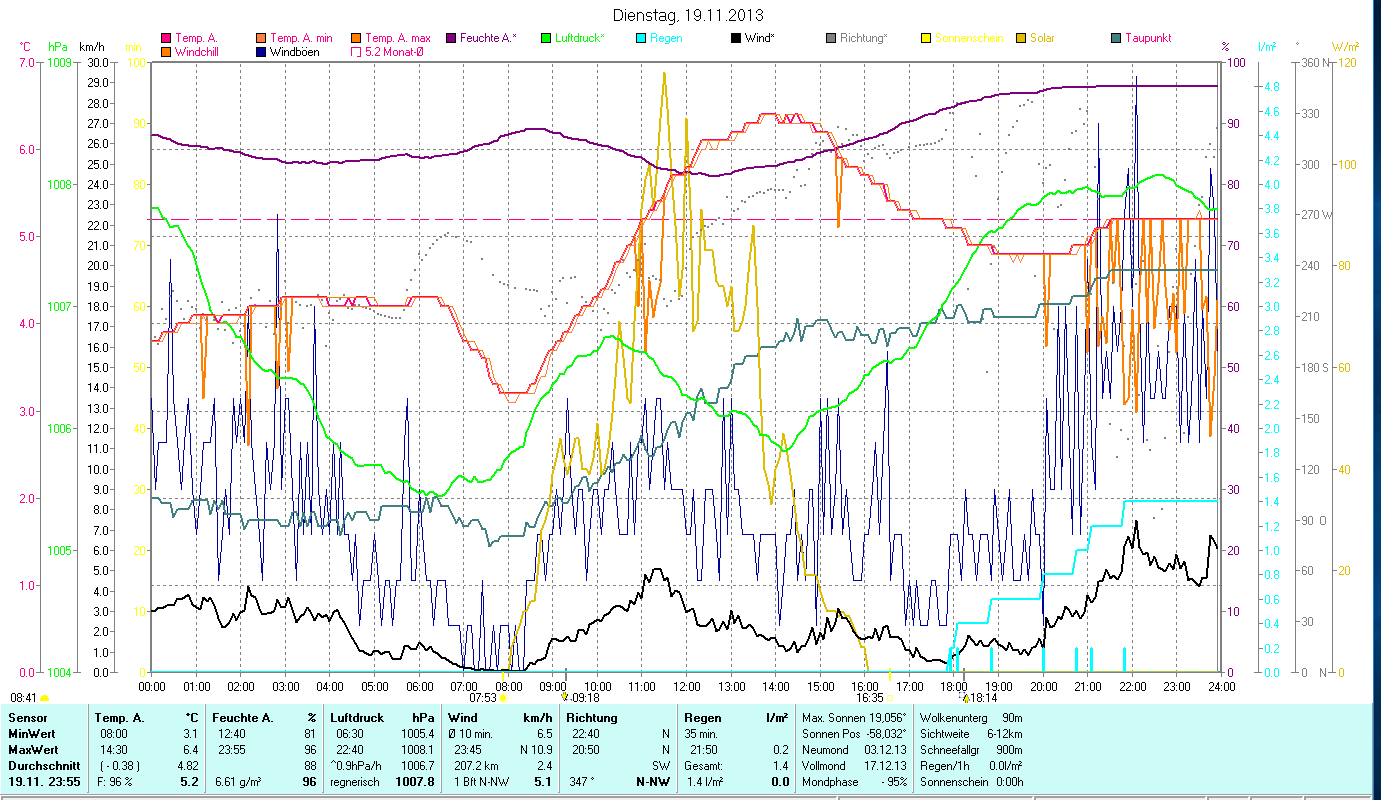Screen dimensions: 1381x800
Task: Click the 6.61 g/m³ humidity value
Action: point(237,782)
